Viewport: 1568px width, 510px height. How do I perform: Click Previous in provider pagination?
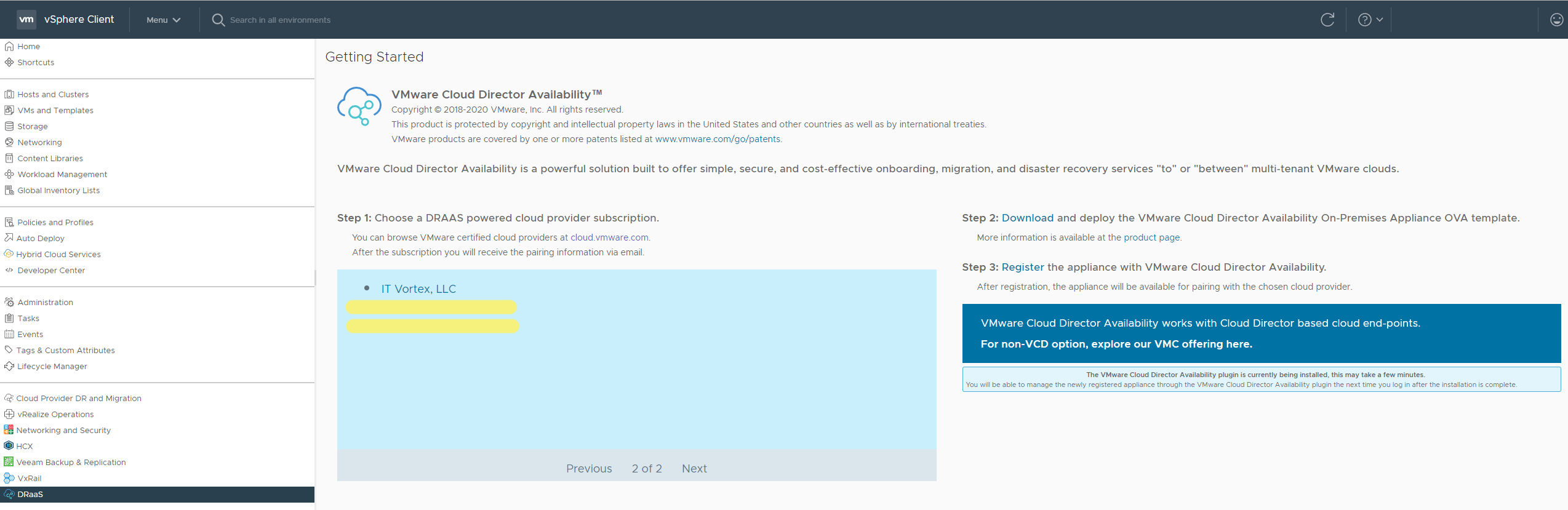[x=589, y=468]
